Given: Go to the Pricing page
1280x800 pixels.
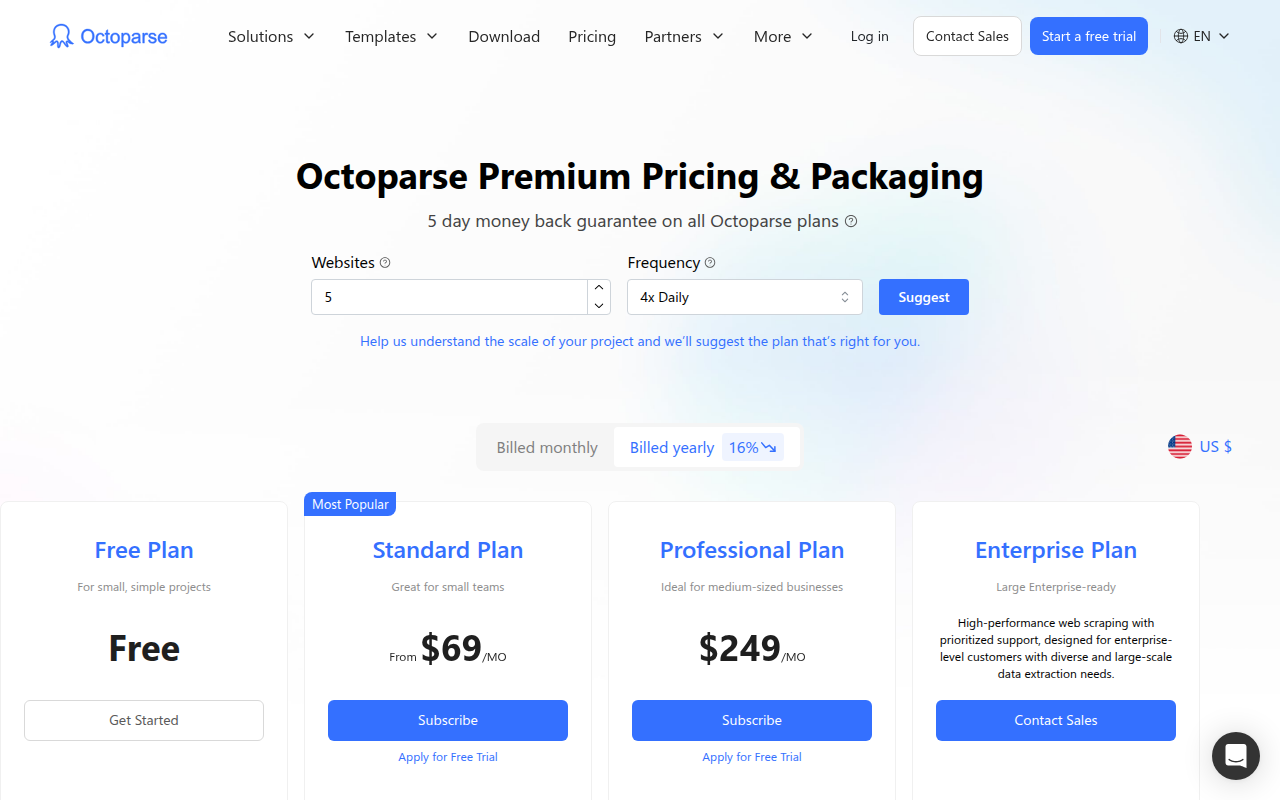Looking at the screenshot, I should click(x=592, y=36).
